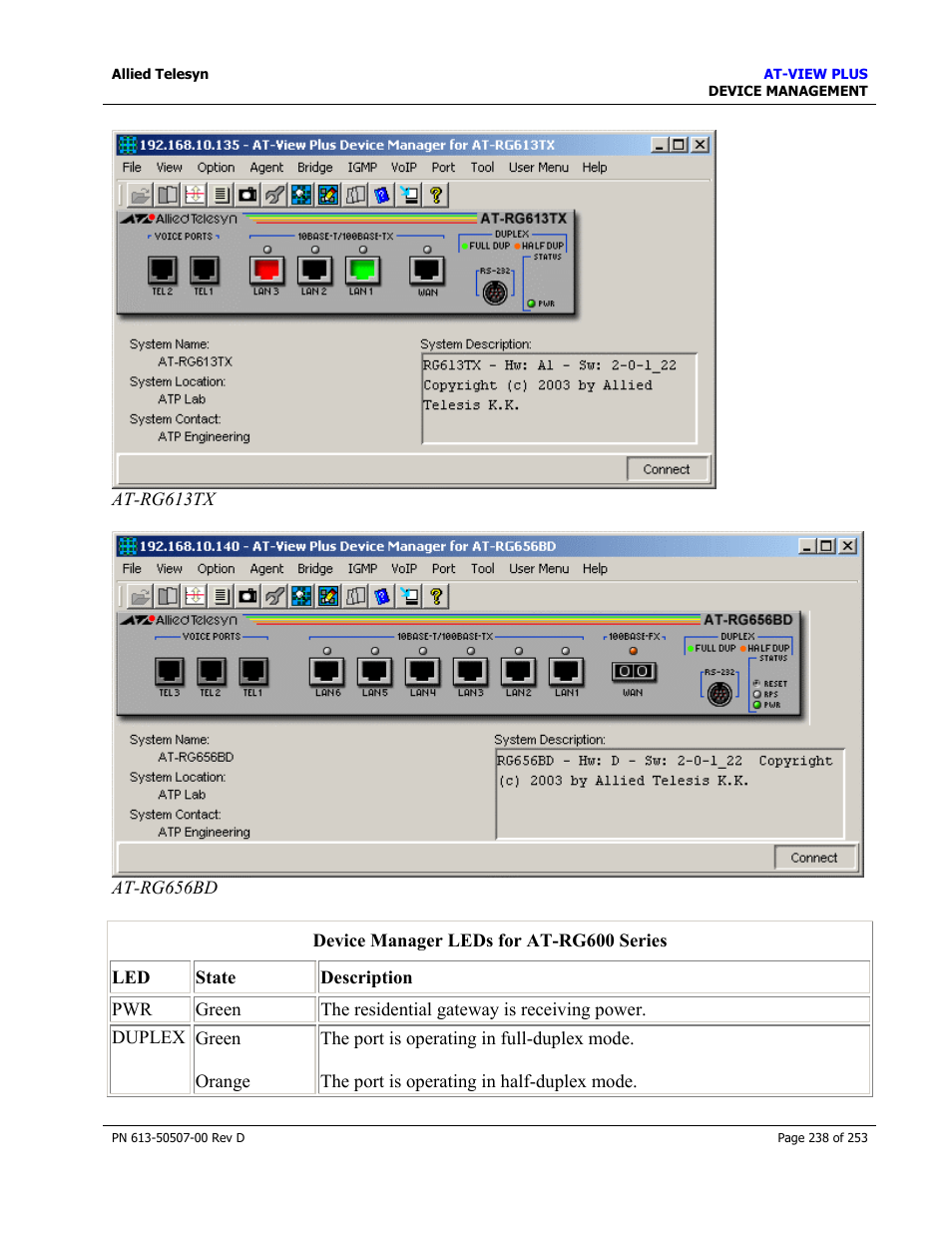
Task: Open the Tool menu in the RG656BD window
Action: point(483,569)
